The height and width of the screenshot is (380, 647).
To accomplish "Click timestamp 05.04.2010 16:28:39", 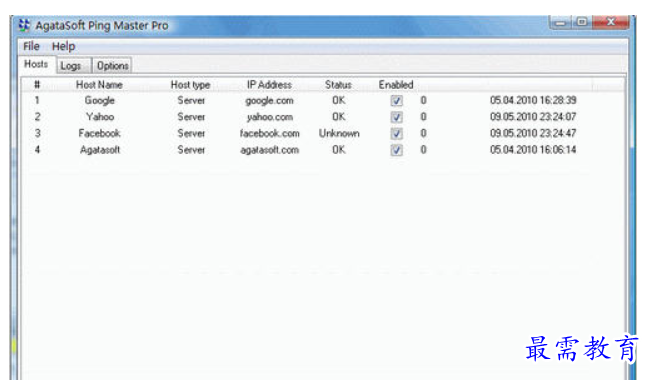I will (533, 100).
